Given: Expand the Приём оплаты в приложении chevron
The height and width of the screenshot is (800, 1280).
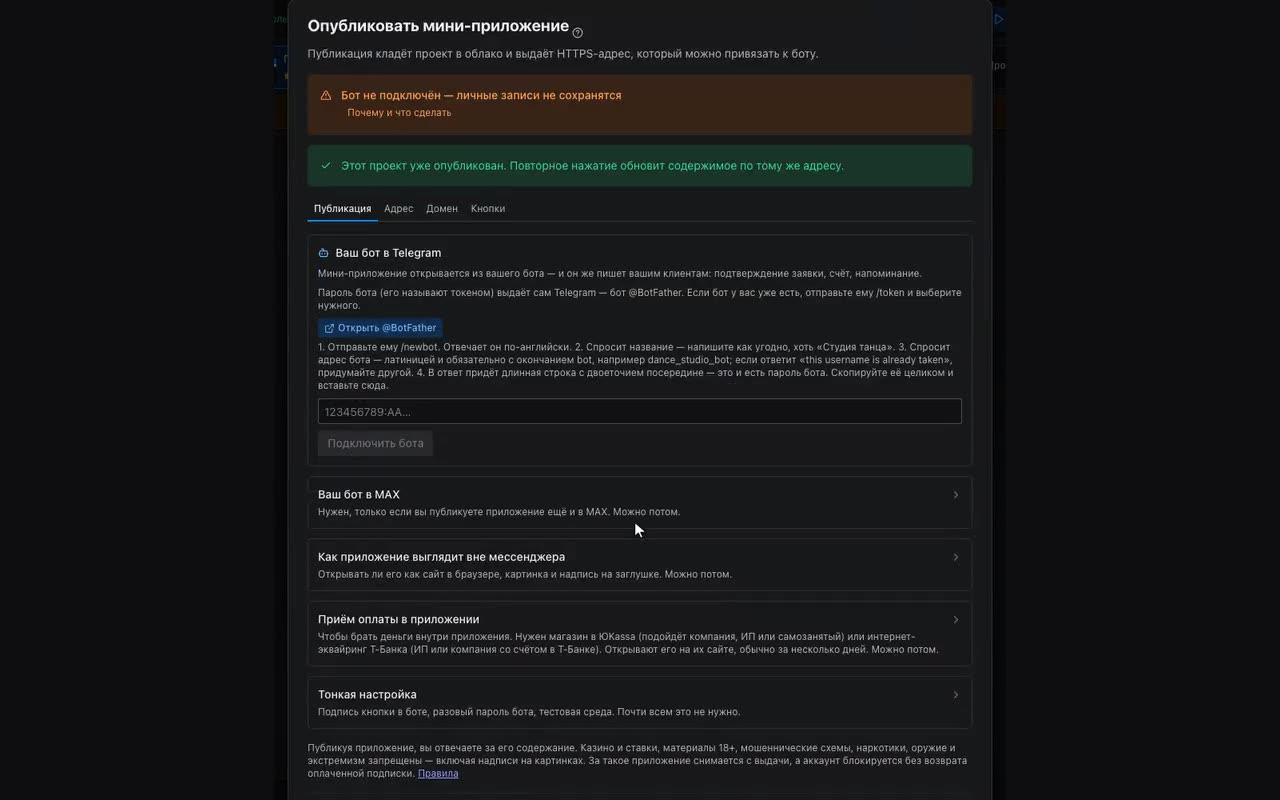Looking at the screenshot, I should tap(956, 620).
